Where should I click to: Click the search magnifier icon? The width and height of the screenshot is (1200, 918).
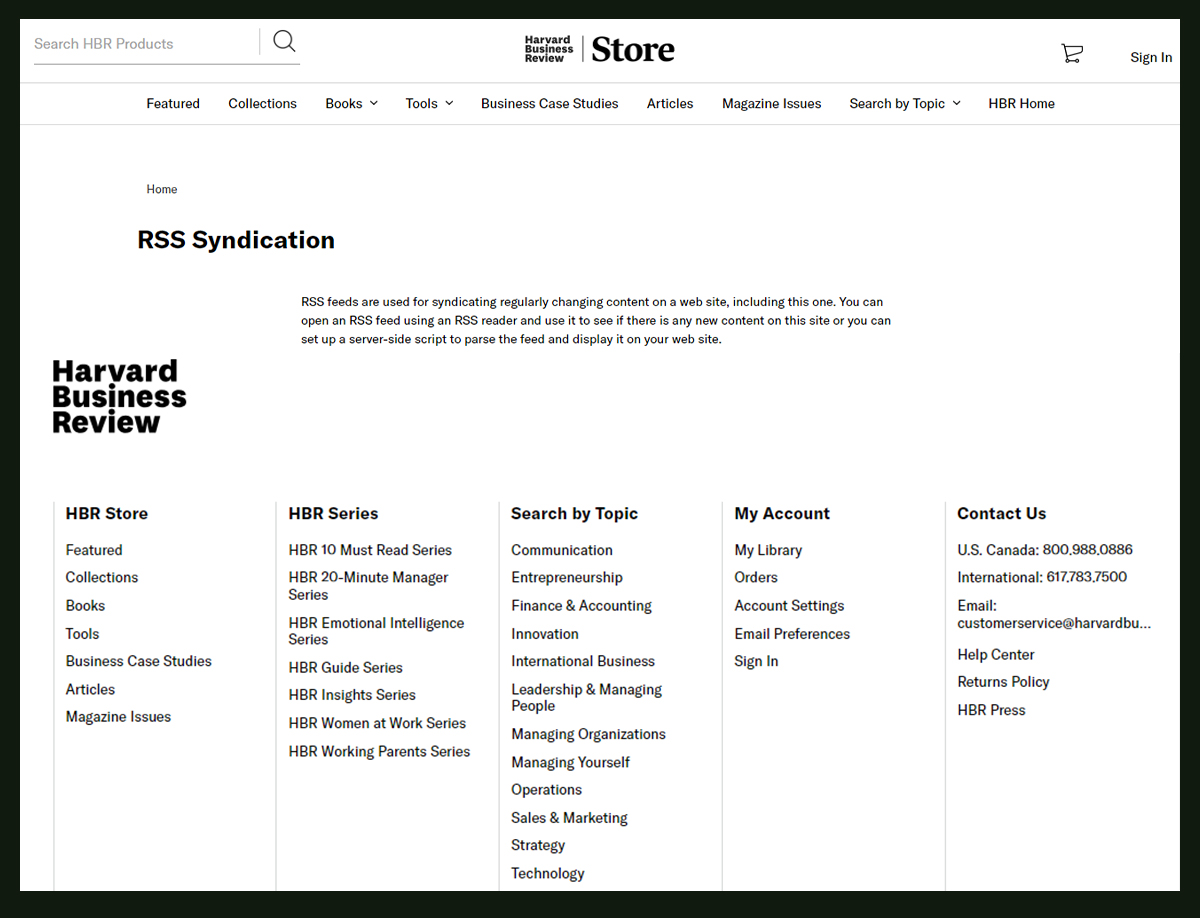tap(284, 41)
